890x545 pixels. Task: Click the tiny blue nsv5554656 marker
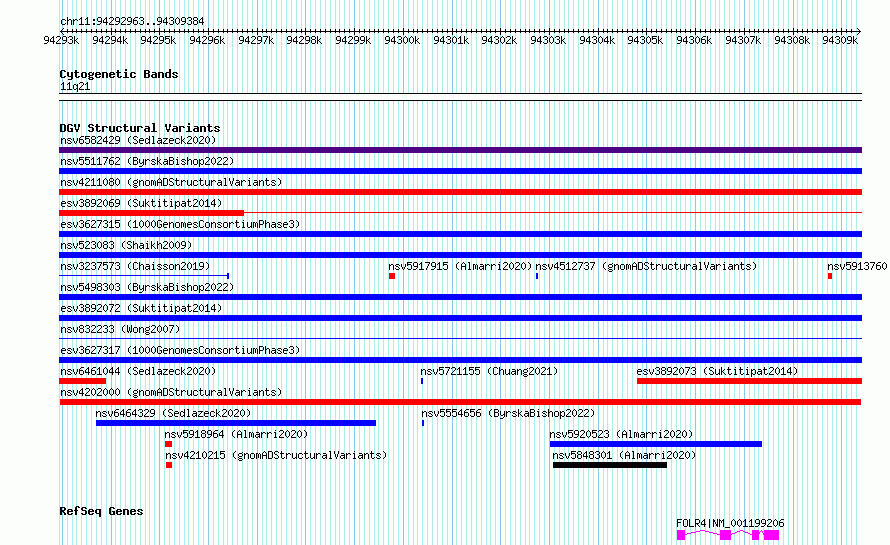pyautogui.click(x=423, y=423)
